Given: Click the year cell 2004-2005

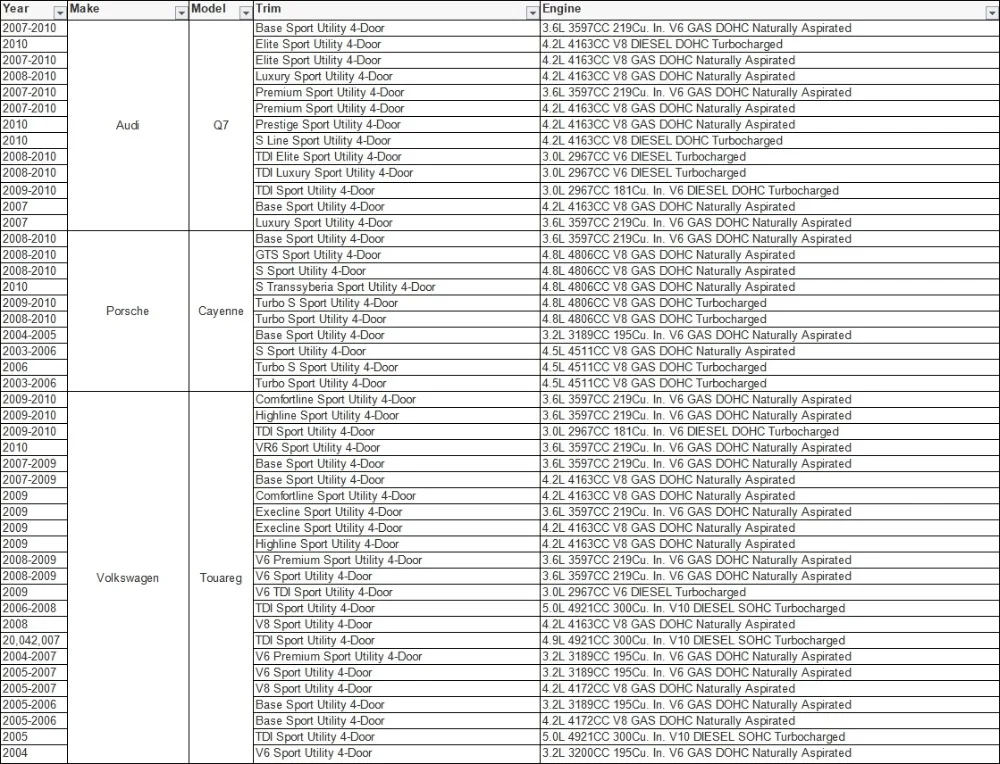Looking at the screenshot, I should [x=34, y=335].
